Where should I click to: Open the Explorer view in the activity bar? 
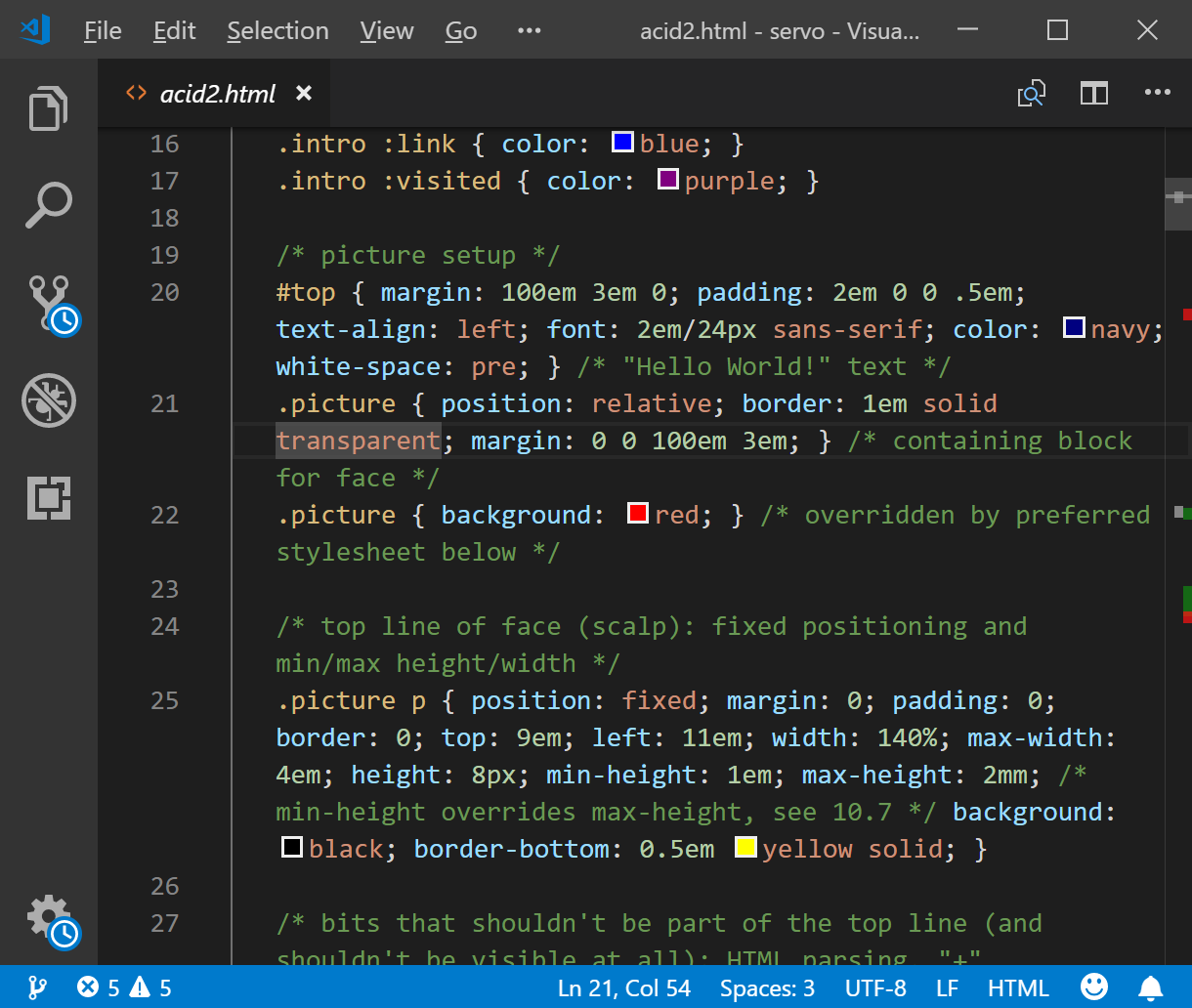[x=48, y=107]
